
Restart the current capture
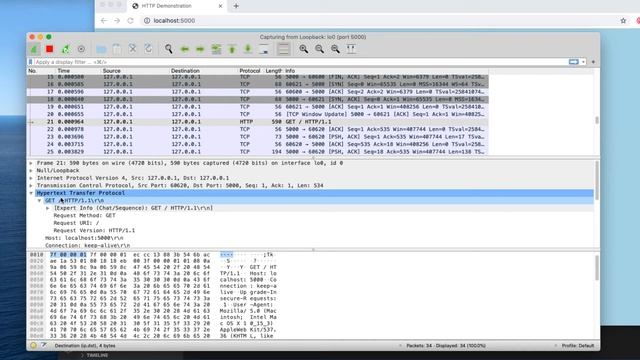[x=65, y=49]
